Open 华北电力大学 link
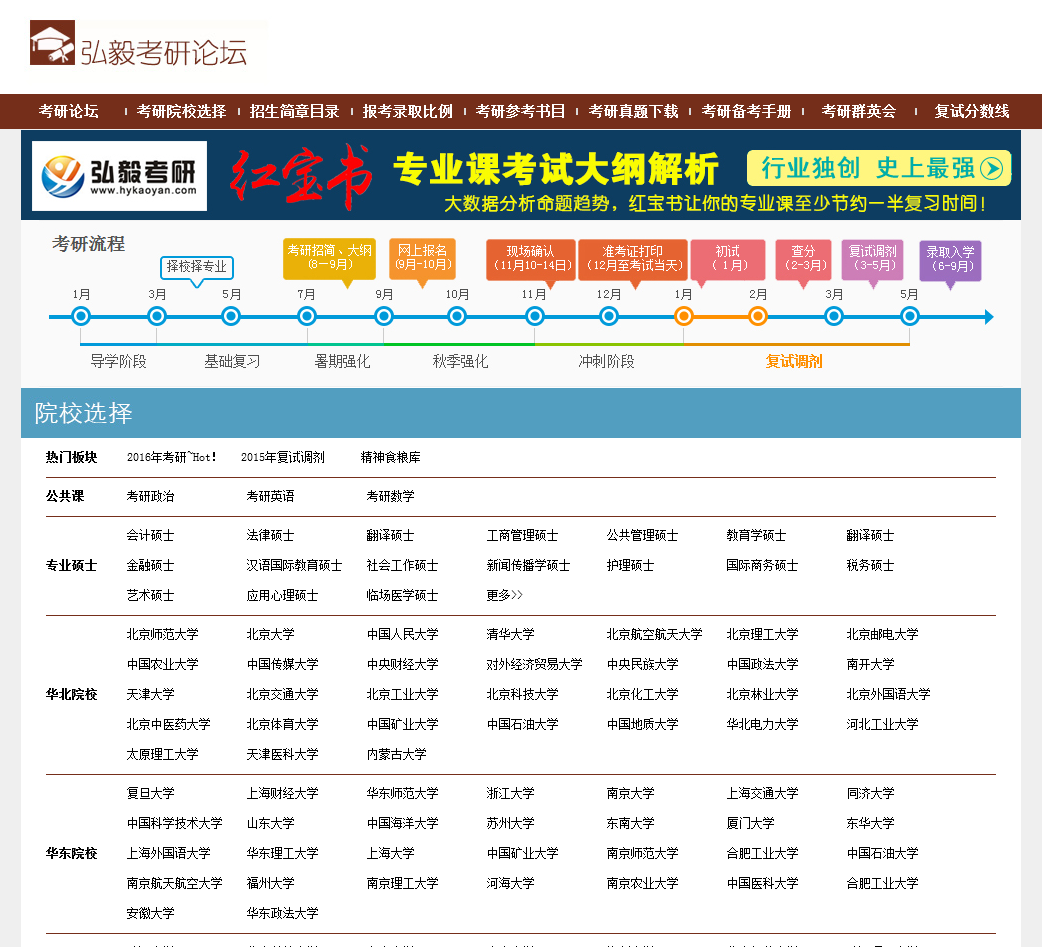This screenshot has height=947, width=1042. point(762,724)
